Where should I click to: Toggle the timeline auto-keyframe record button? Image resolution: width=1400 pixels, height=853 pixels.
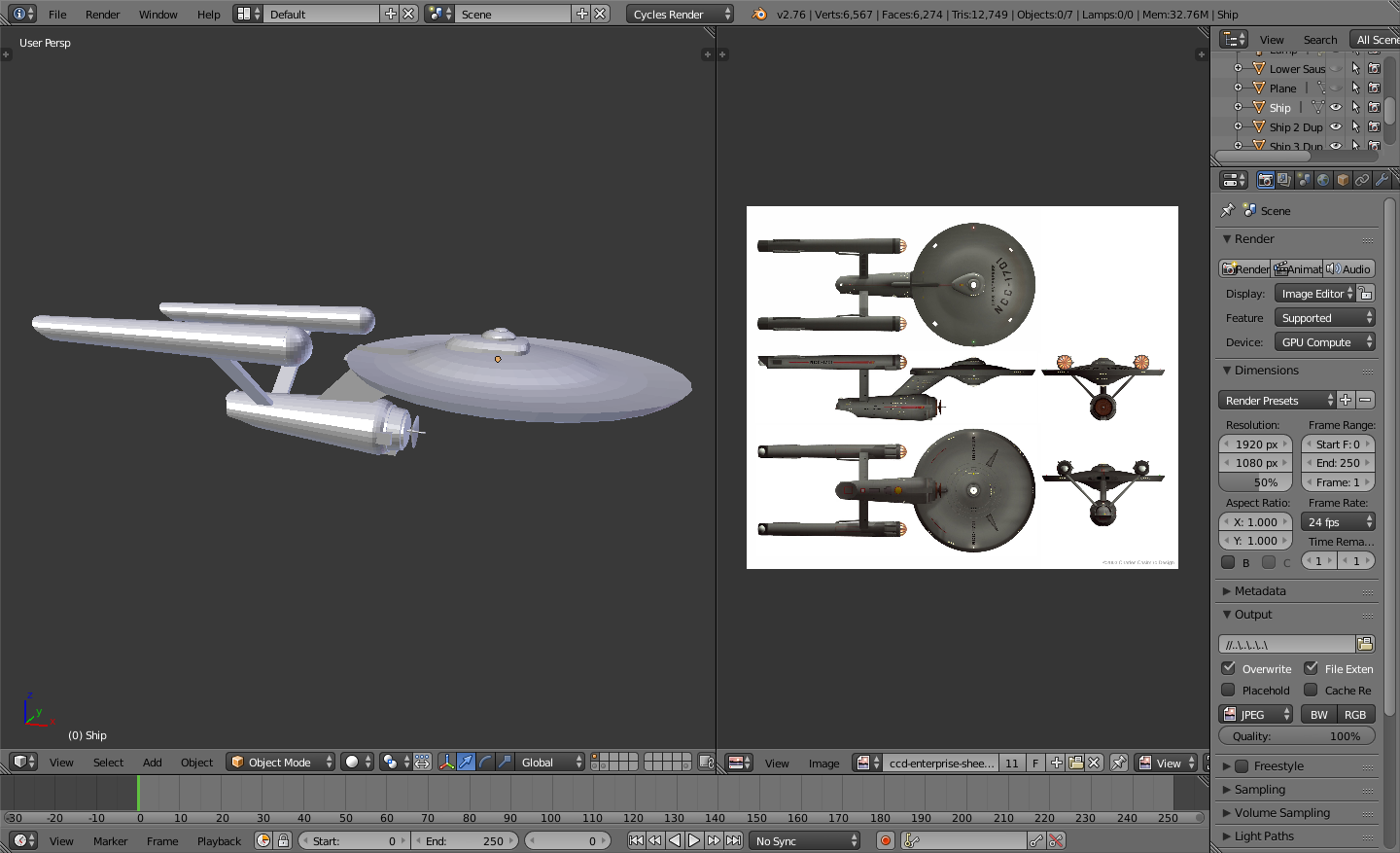[x=886, y=840]
